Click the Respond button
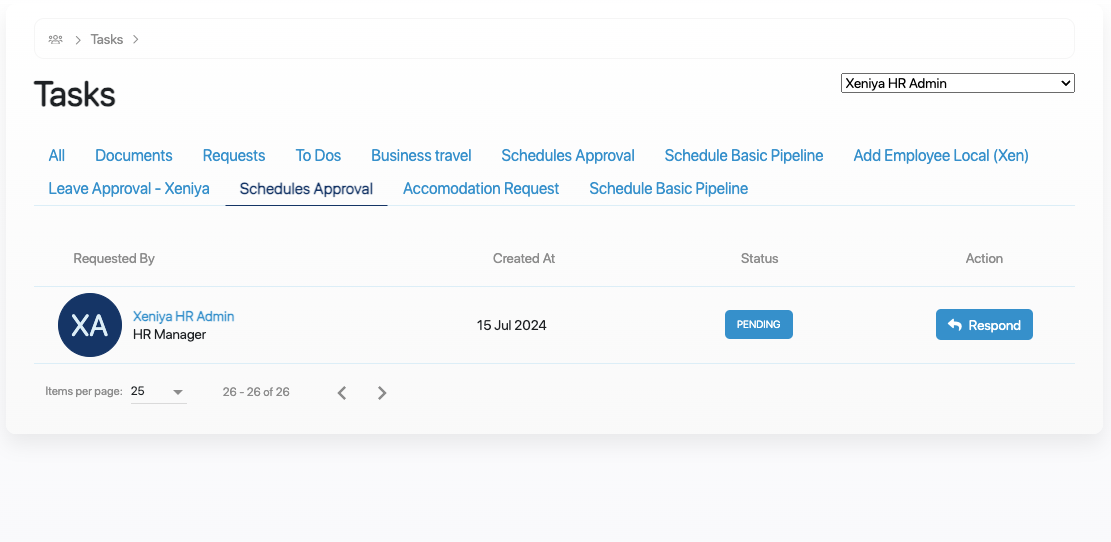The height and width of the screenshot is (542, 1111). (x=984, y=324)
